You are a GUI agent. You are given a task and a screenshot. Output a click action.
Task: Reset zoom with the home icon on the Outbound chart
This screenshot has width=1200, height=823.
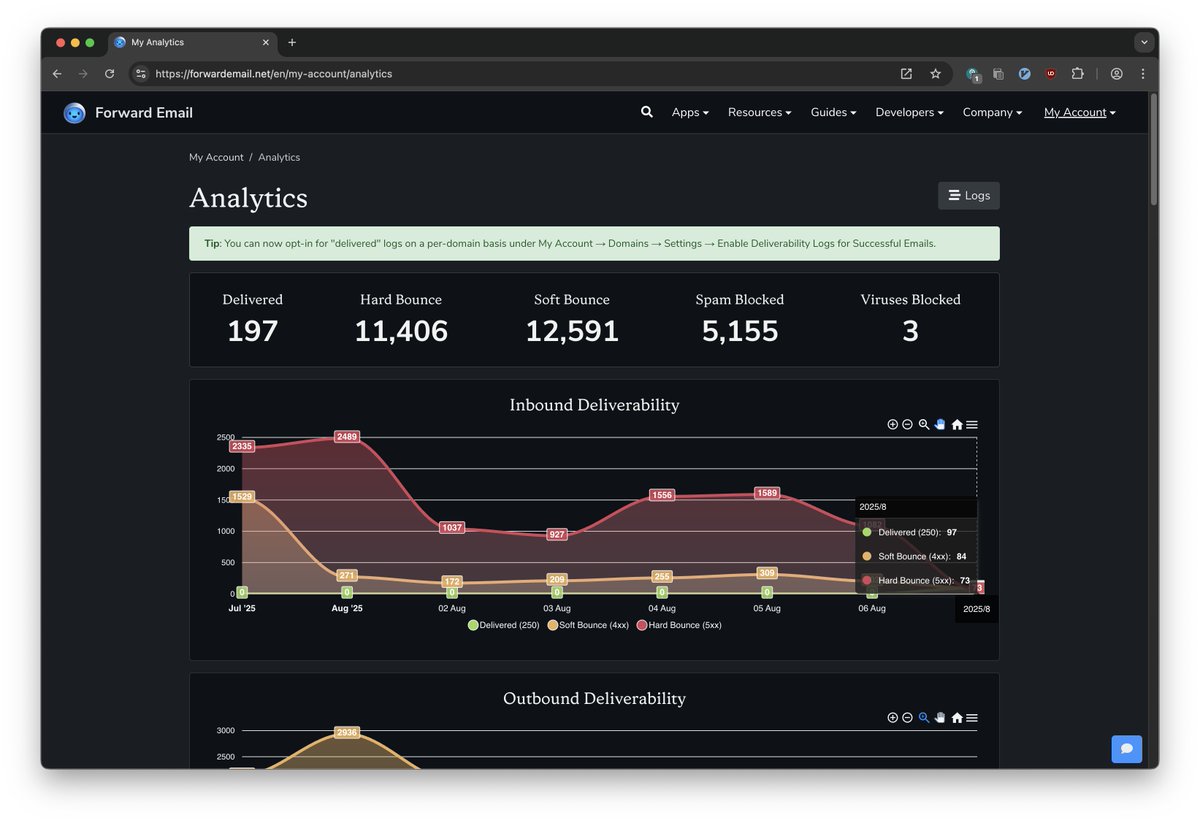coord(957,718)
